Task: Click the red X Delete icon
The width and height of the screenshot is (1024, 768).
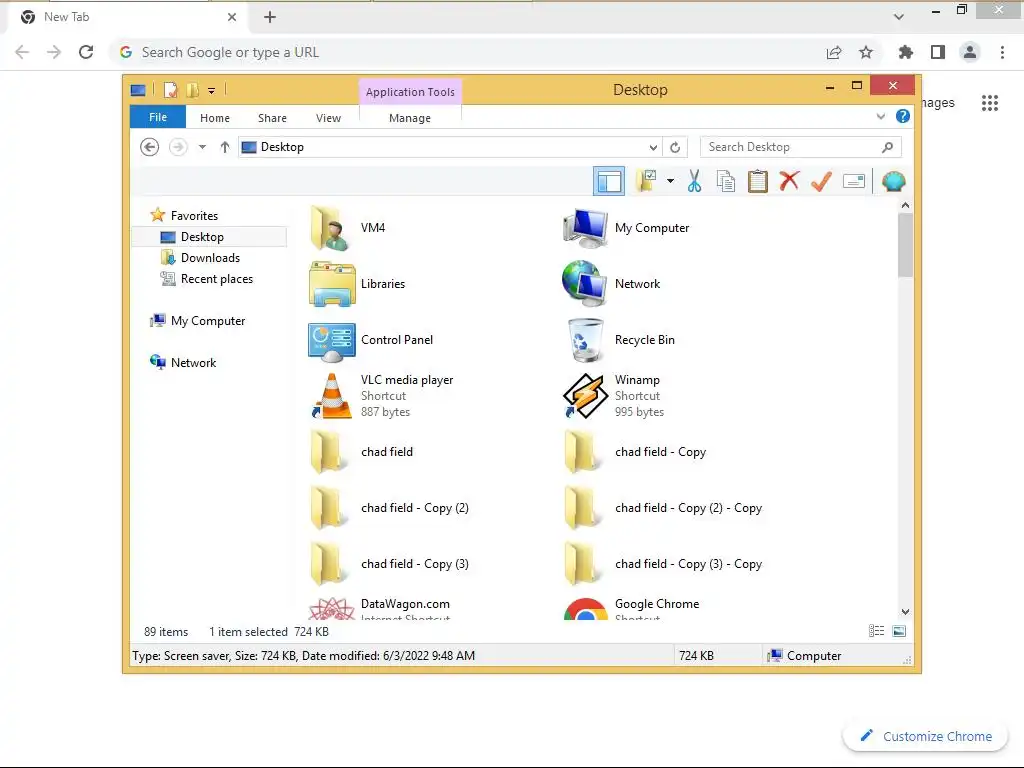Action: point(789,181)
